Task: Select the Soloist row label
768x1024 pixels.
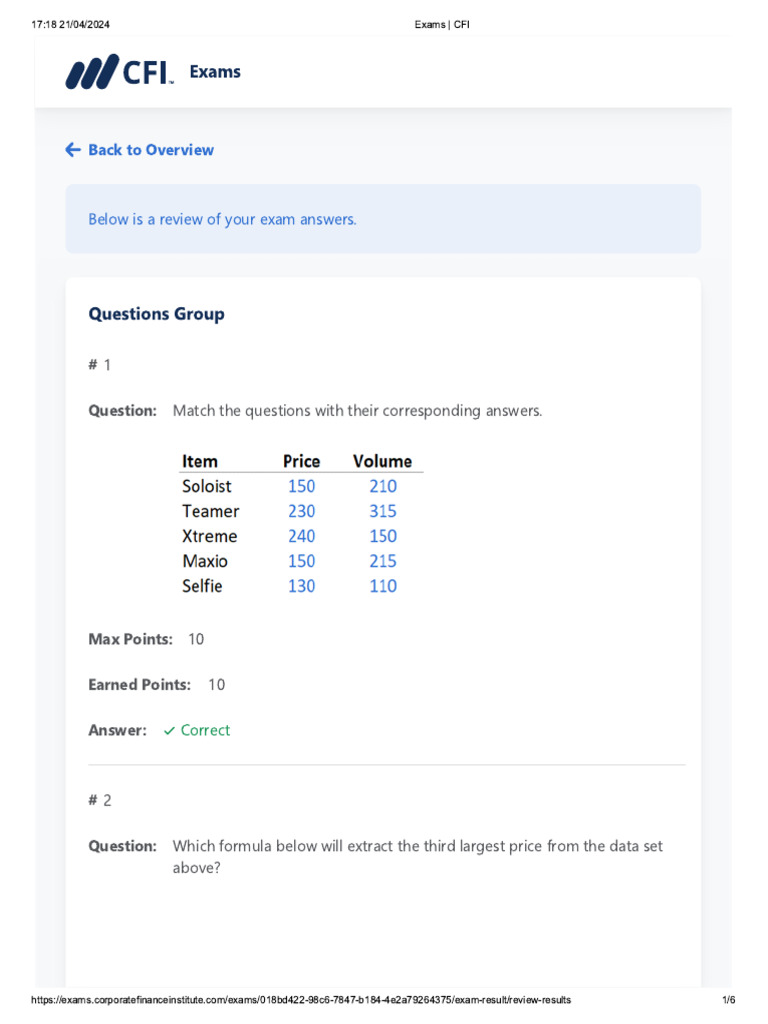Action: 207,486
